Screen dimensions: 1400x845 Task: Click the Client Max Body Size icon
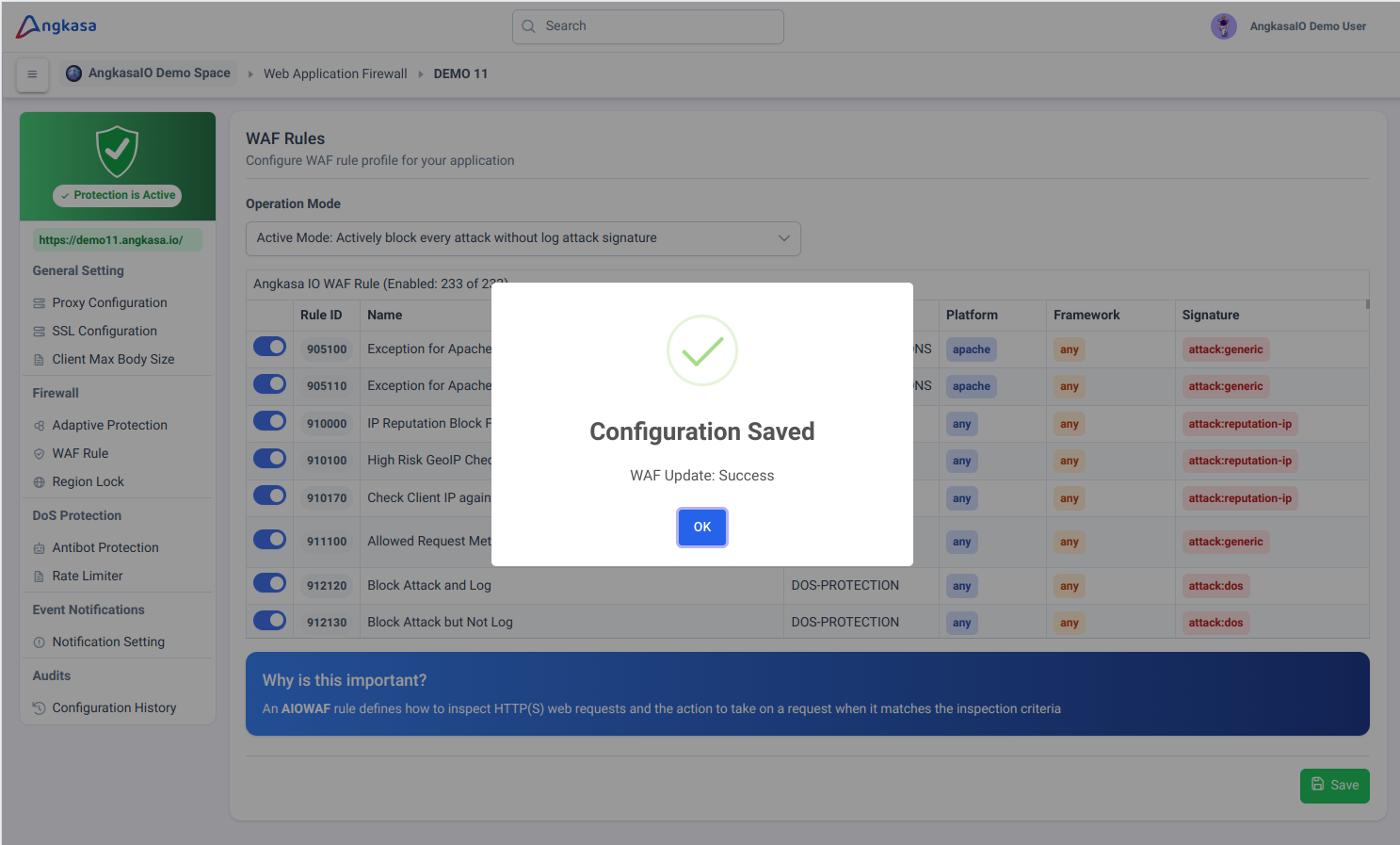tap(39, 360)
